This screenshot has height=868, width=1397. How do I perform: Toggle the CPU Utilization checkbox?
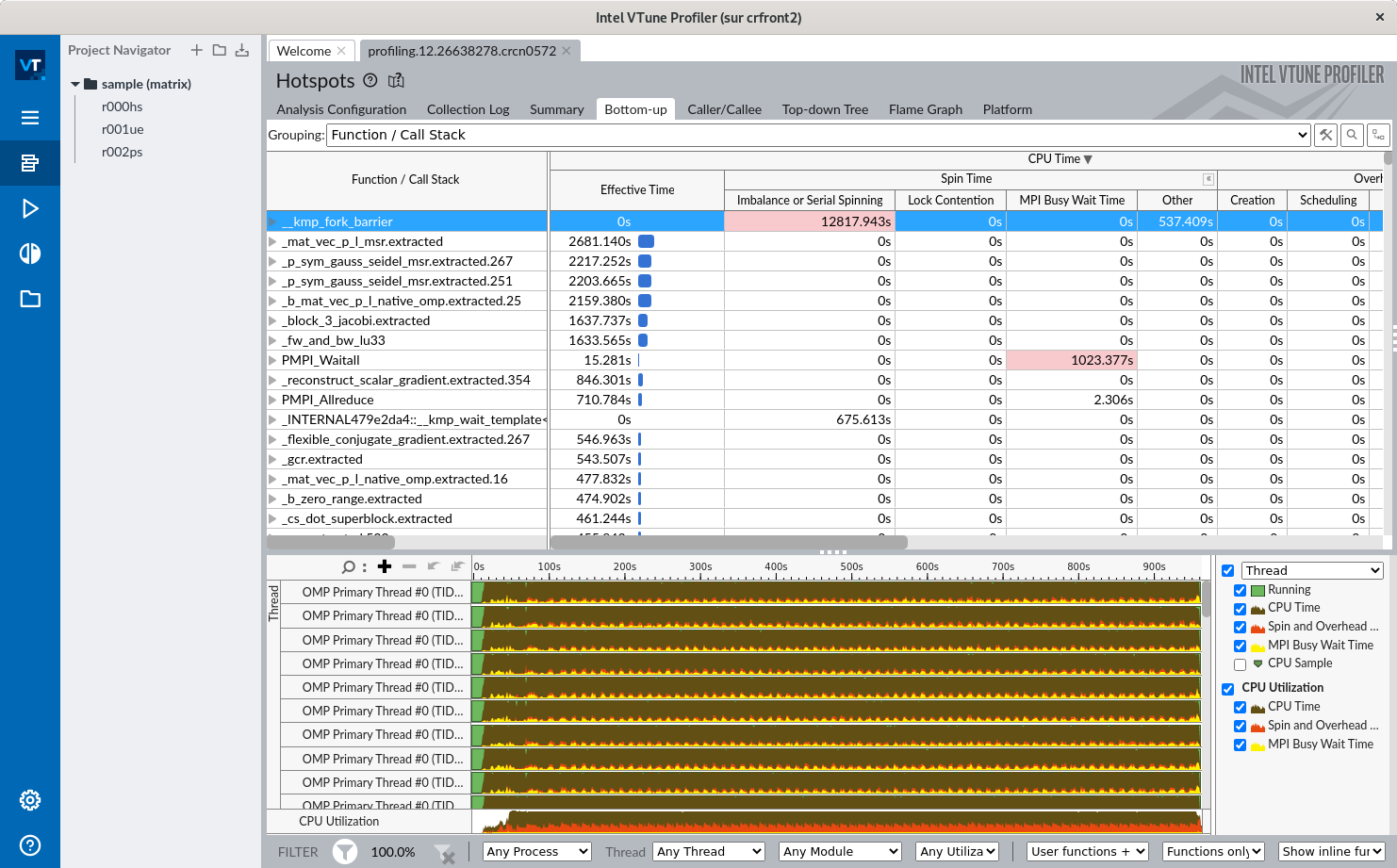1228,689
